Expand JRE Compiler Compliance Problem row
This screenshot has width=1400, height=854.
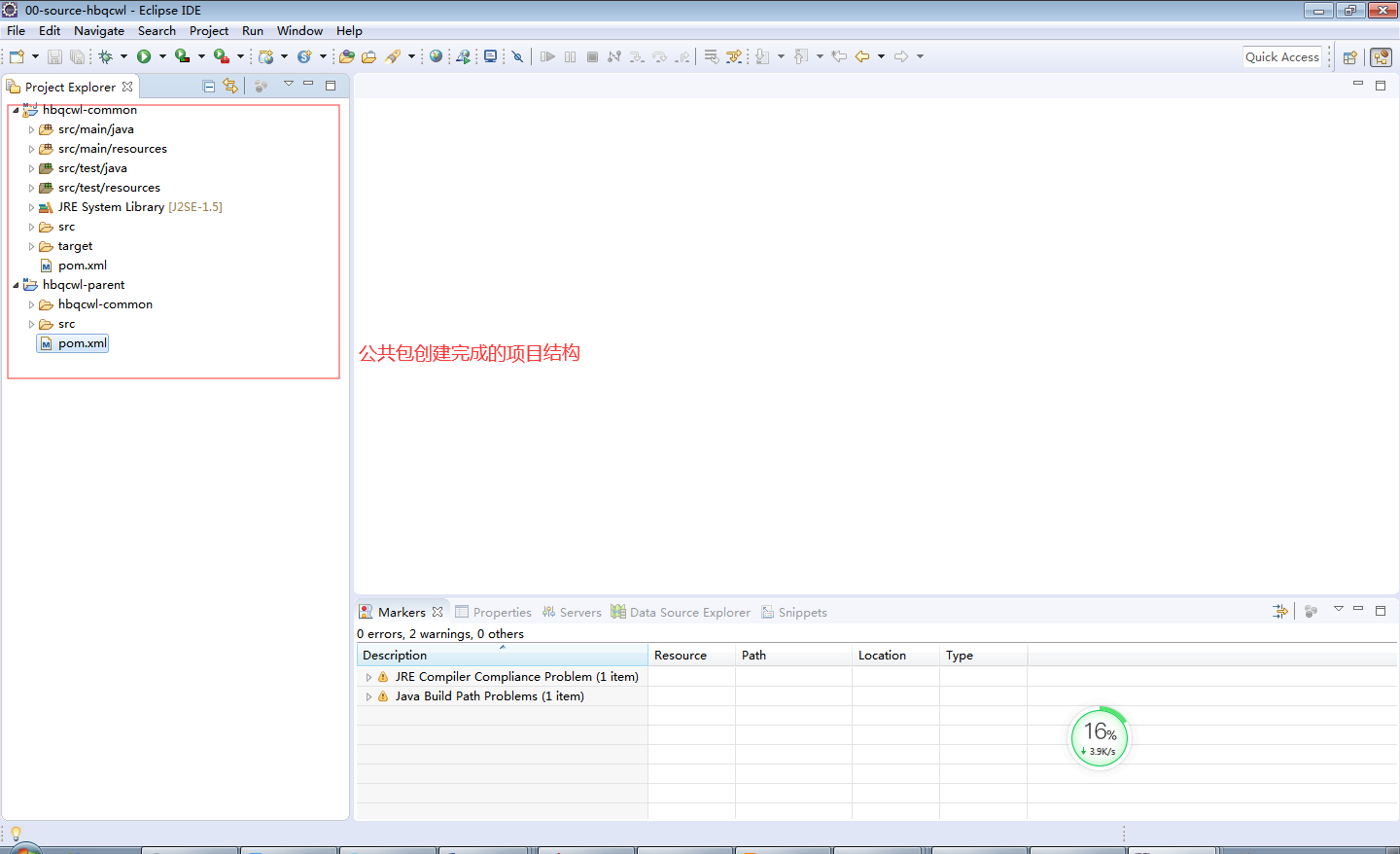pos(368,677)
